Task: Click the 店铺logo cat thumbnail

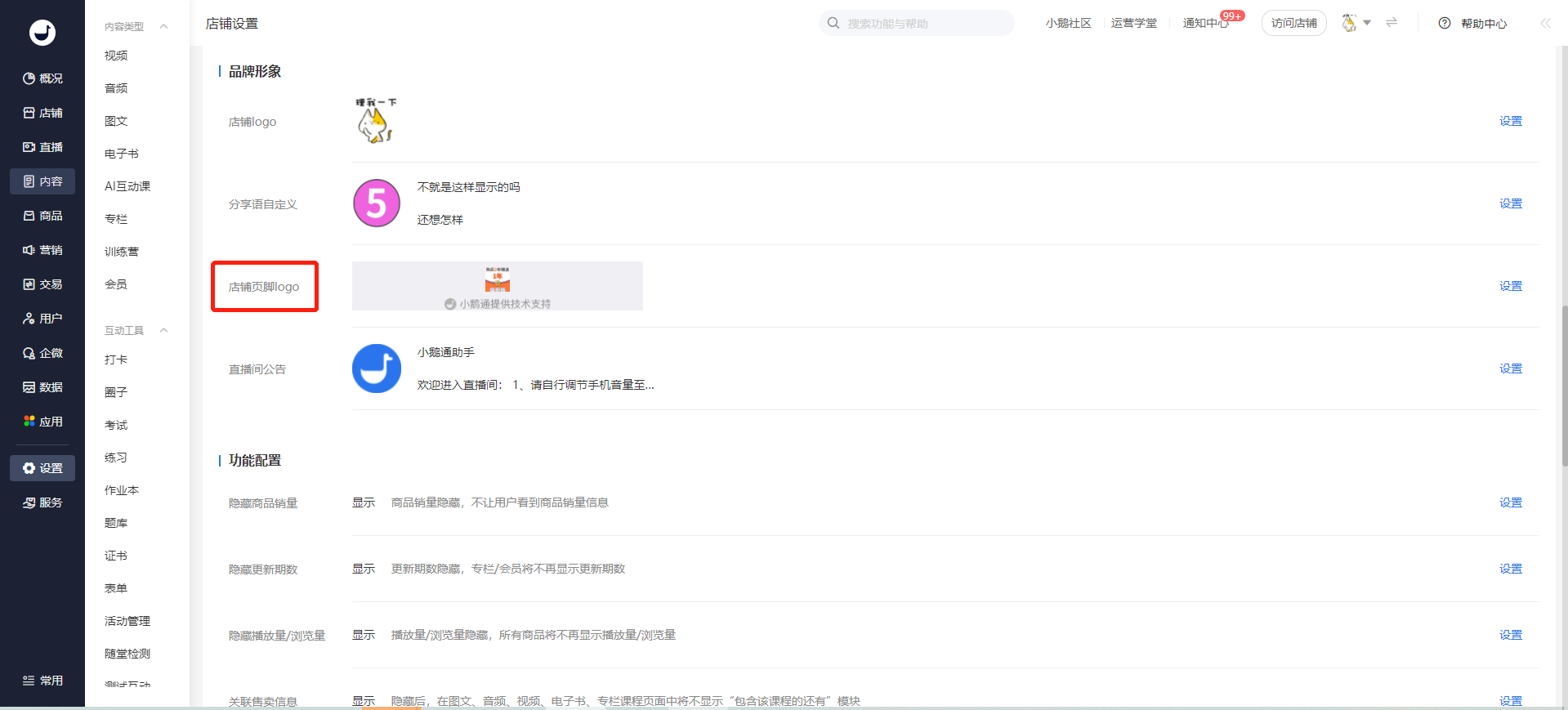Action: tap(376, 121)
